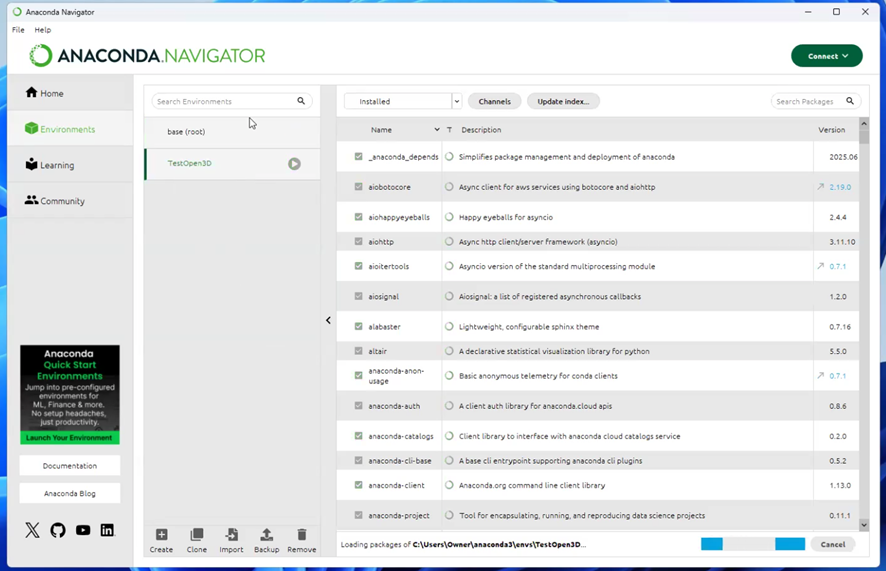Image resolution: width=886 pixels, height=571 pixels.
Task: Open the Help menu
Action: point(42,29)
